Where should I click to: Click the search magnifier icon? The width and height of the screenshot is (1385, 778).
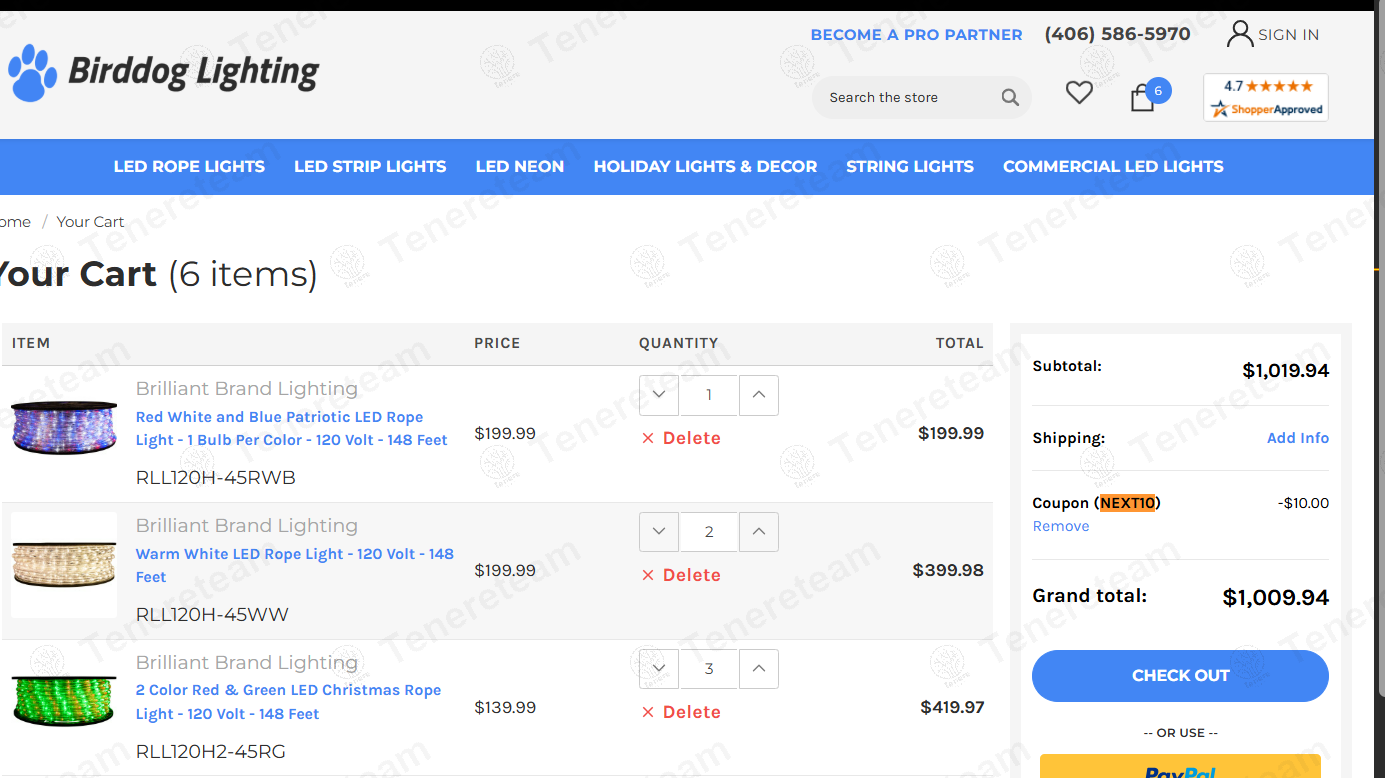click(x=1010, y=98)
